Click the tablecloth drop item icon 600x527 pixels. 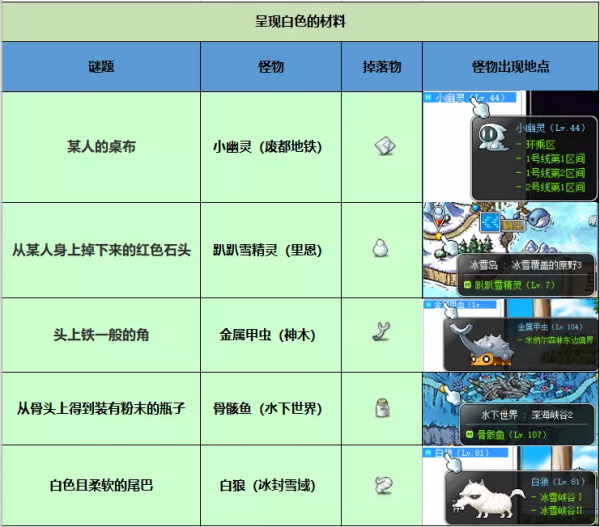click(385, 146)
